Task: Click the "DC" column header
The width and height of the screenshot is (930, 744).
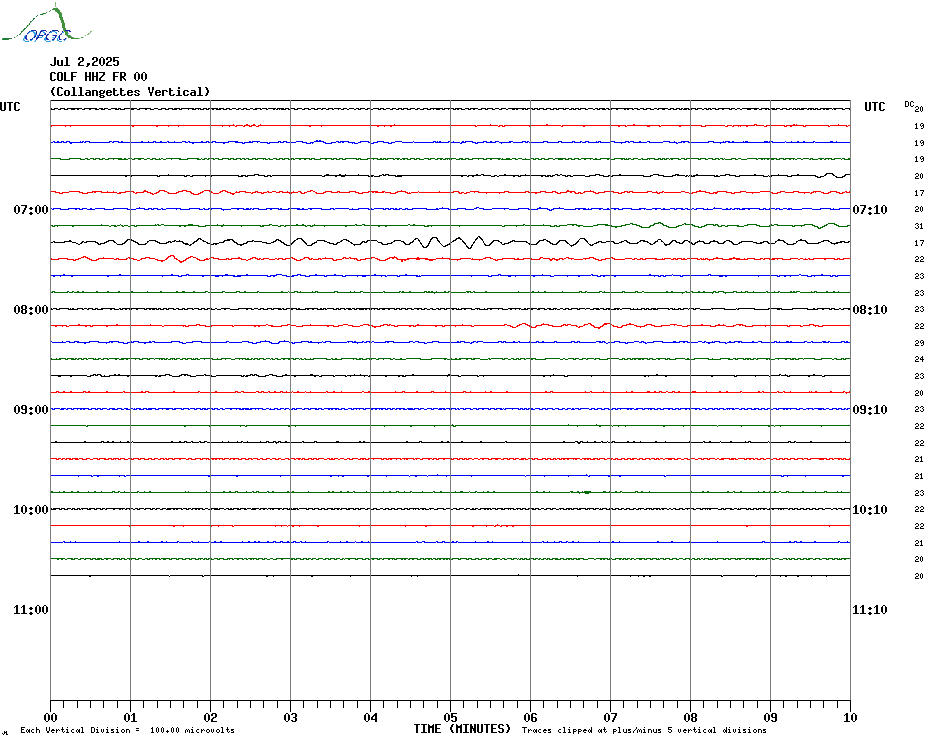Action: (x=909, y=104)
